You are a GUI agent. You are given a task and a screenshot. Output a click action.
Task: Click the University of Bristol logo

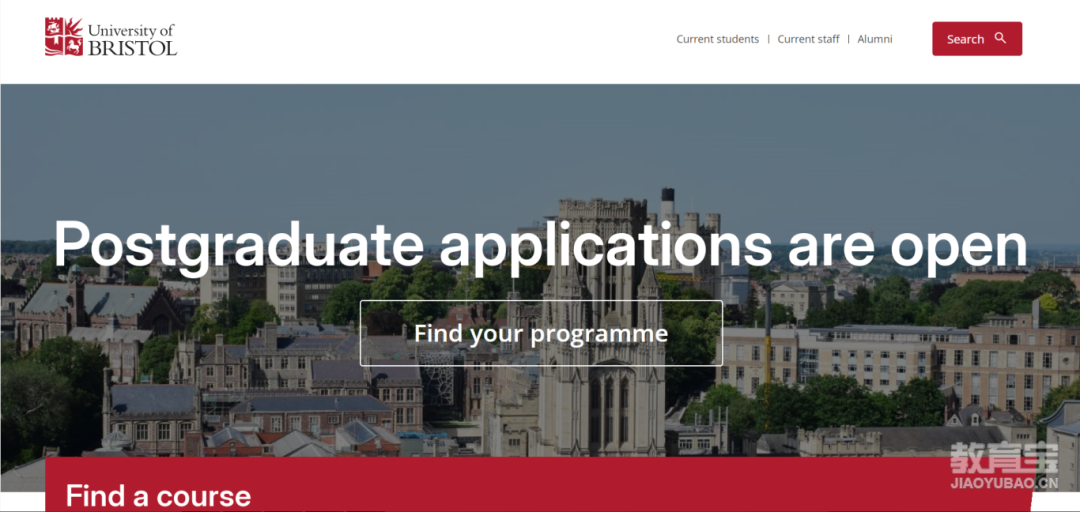(111, 37)
